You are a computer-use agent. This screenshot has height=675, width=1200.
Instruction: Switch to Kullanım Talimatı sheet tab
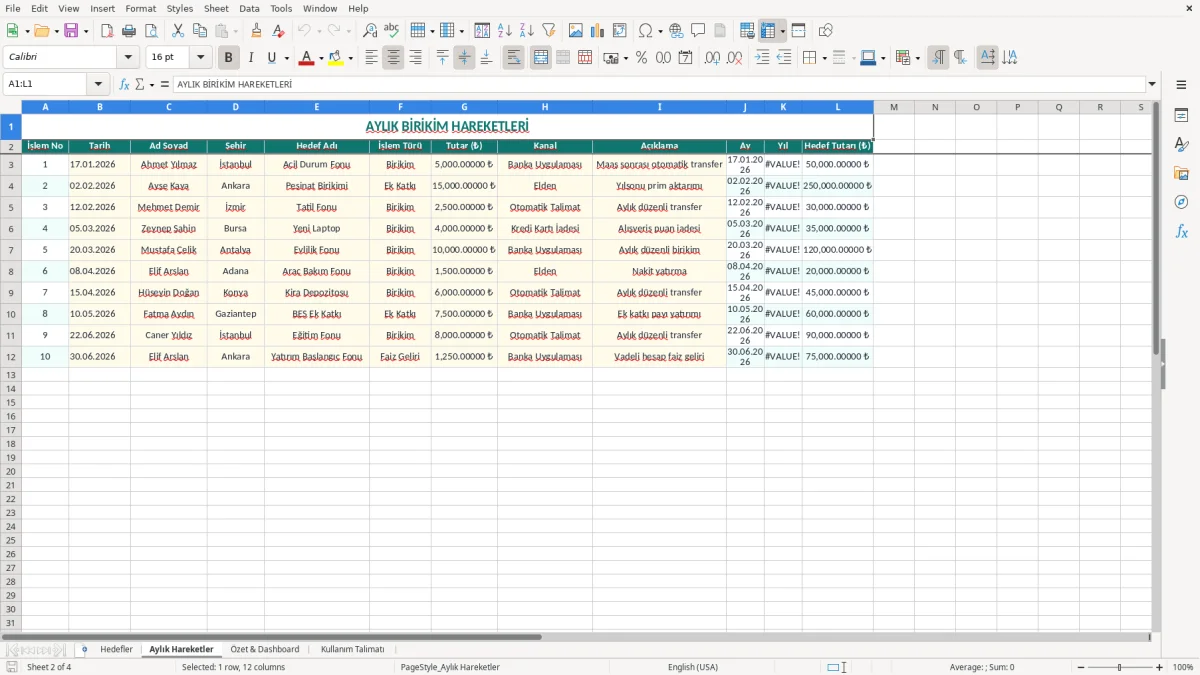(x=352, y=649)
